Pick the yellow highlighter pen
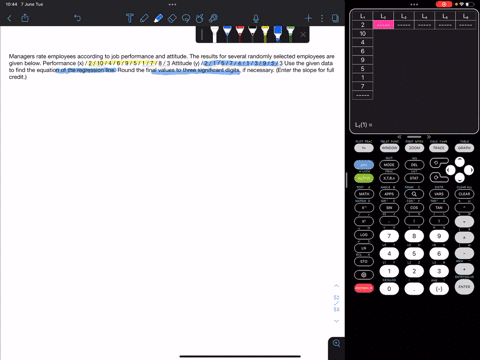 click(x=265, y=34)
